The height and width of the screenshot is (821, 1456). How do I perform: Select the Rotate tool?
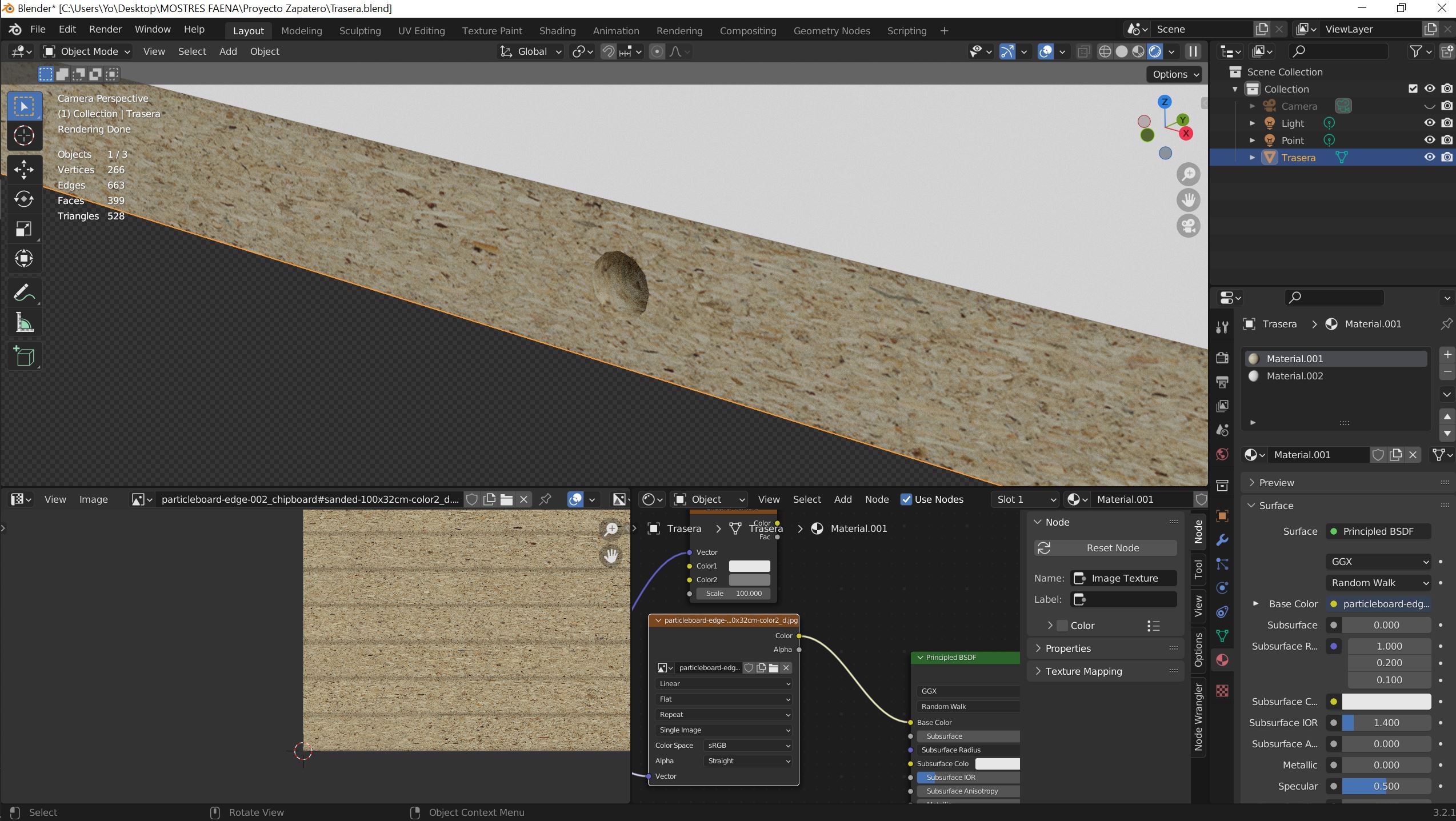[24, 199]
